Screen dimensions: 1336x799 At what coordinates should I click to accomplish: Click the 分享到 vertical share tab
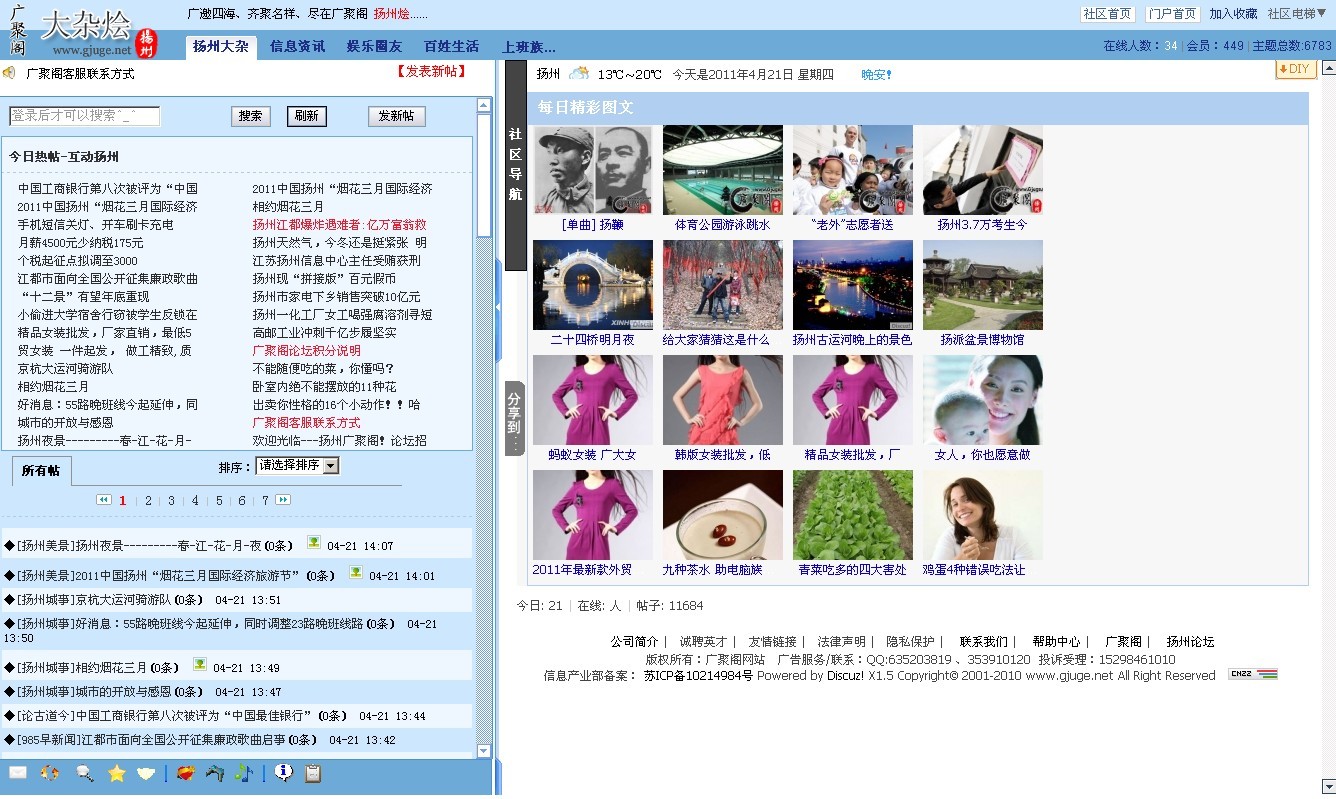pos(514,418)
